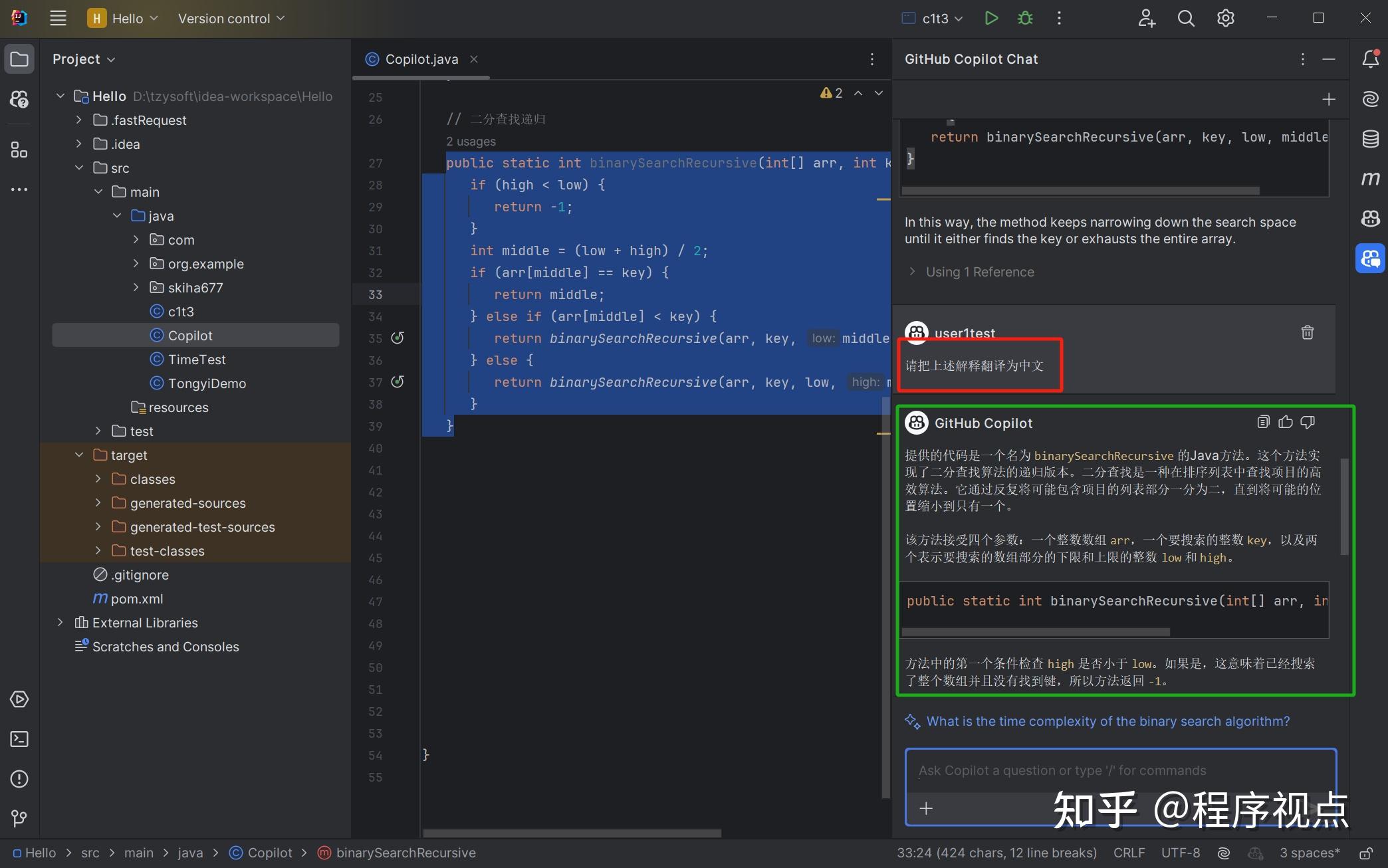The height and width of the screenshot is (868, 1388).
Task: Open the Maven panel icon
Action: click(x=1370, y=178)
